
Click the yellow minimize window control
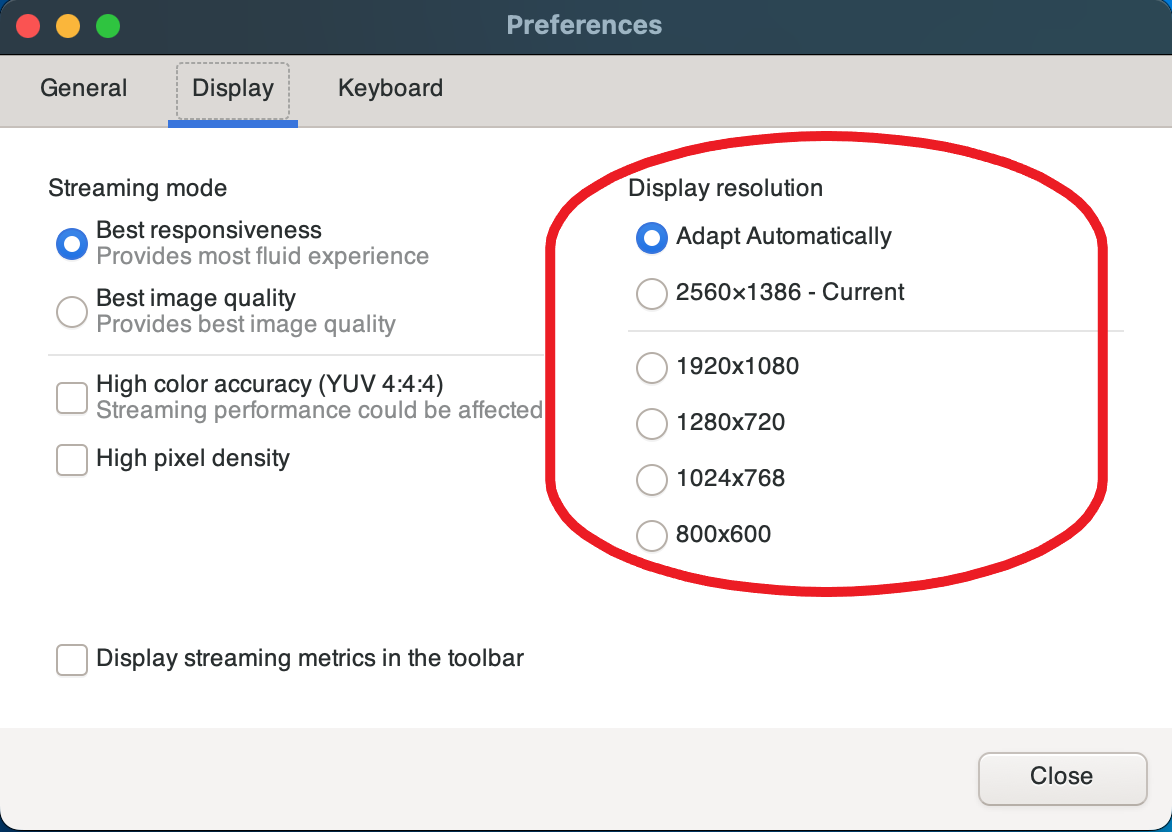(68, 26)
